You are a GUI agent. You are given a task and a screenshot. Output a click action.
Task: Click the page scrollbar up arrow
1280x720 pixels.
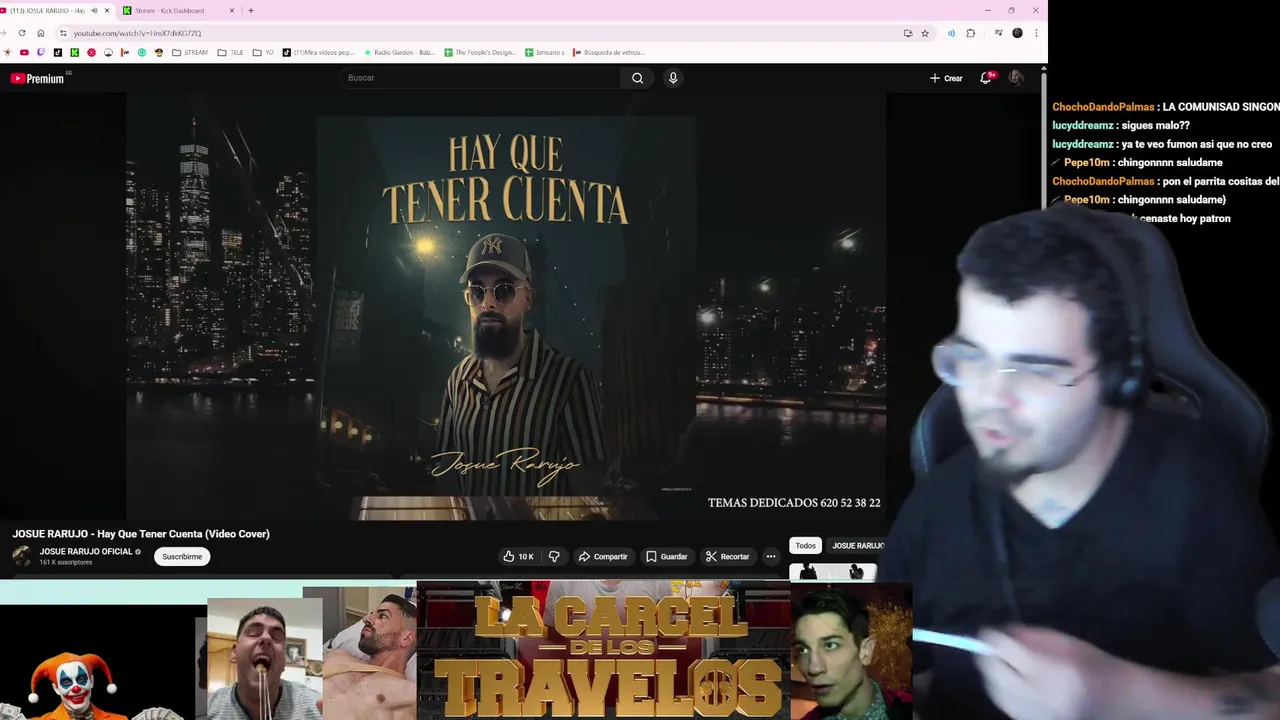click(x=1043, y=68)
